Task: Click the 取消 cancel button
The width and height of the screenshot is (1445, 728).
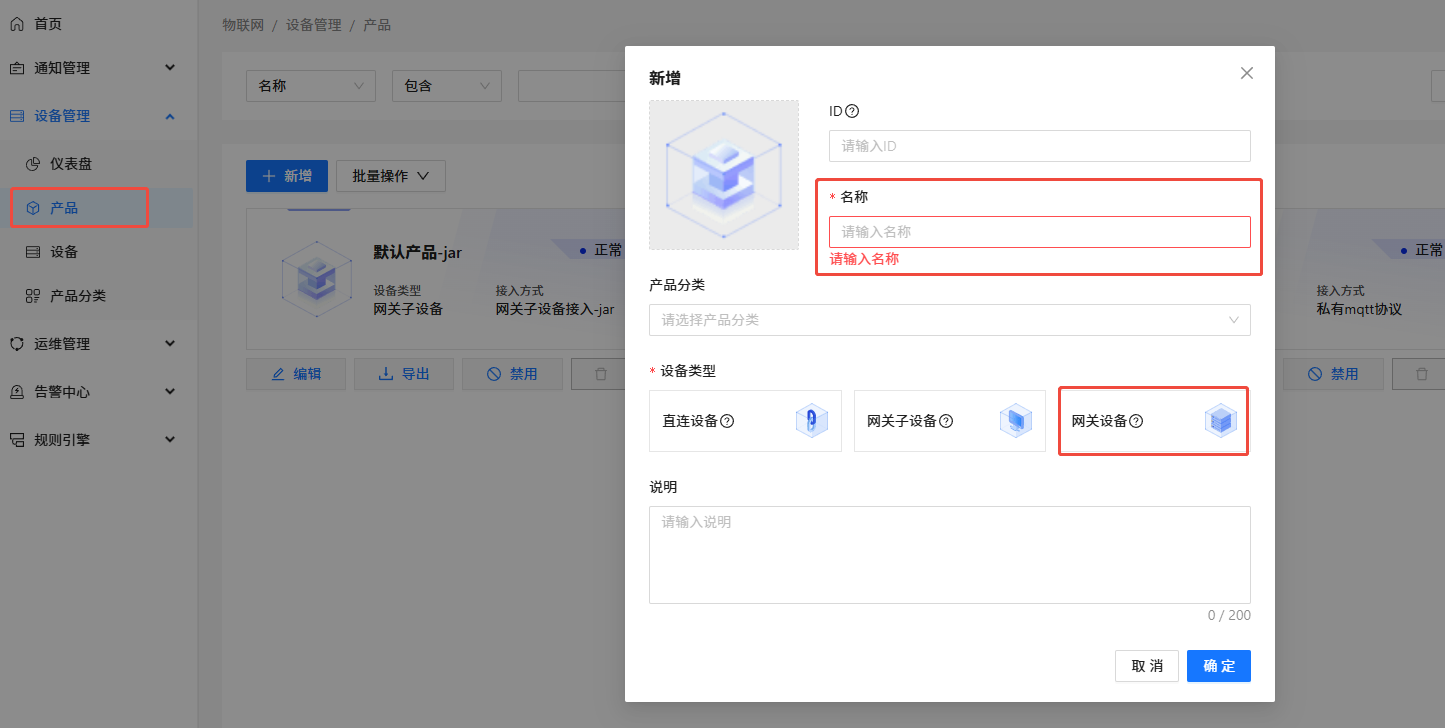Action: click(x=1147, y=666)
